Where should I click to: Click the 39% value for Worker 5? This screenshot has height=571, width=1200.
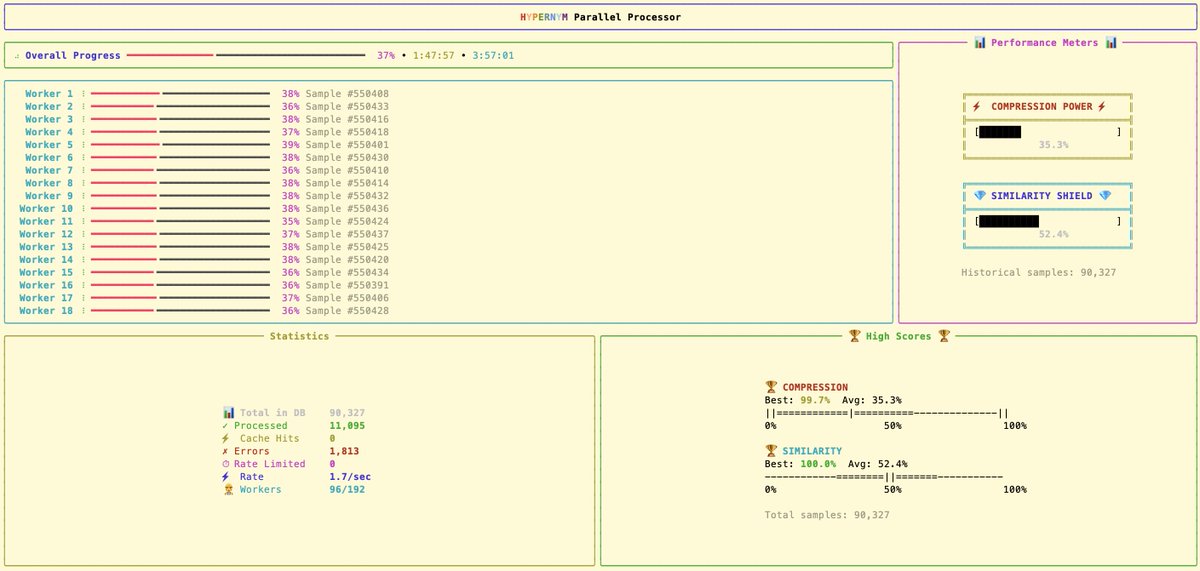click(290, 145)
